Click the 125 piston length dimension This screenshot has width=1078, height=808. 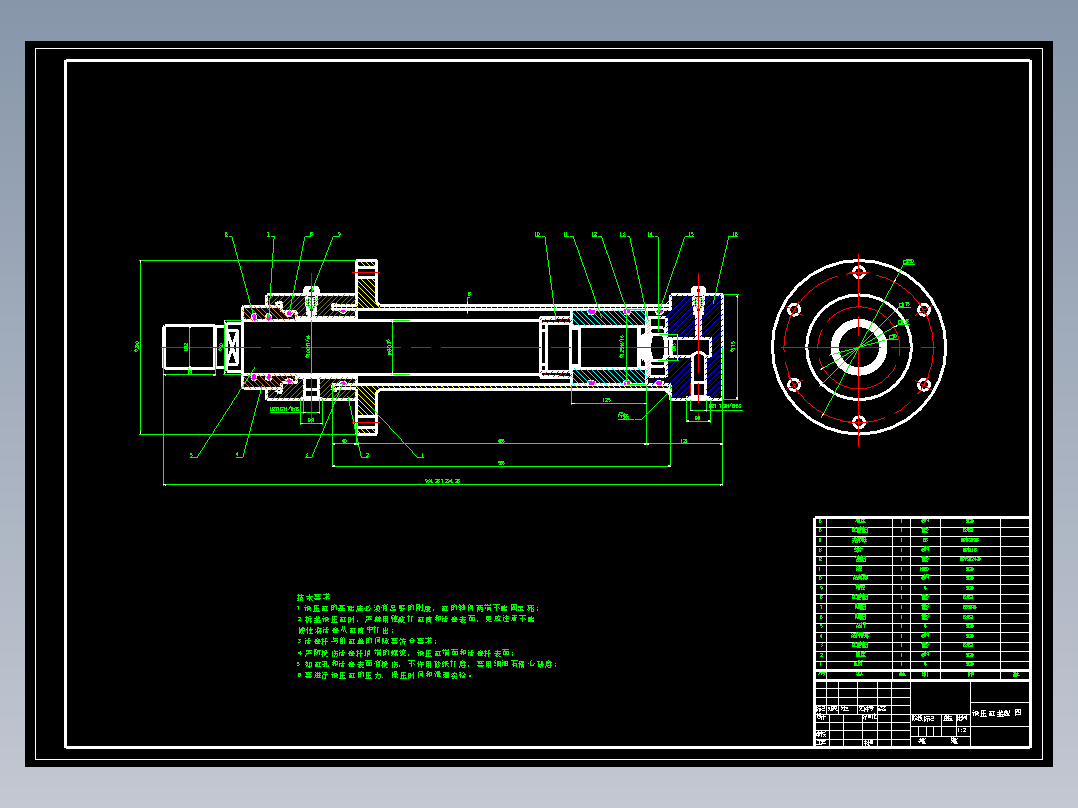pos(606,400)
